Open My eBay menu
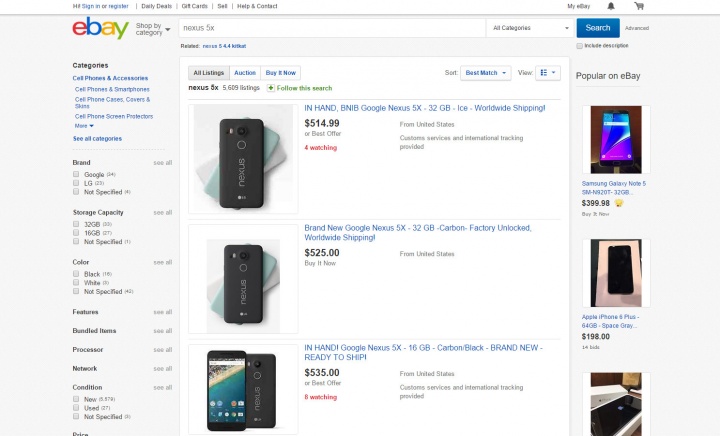 579,6
